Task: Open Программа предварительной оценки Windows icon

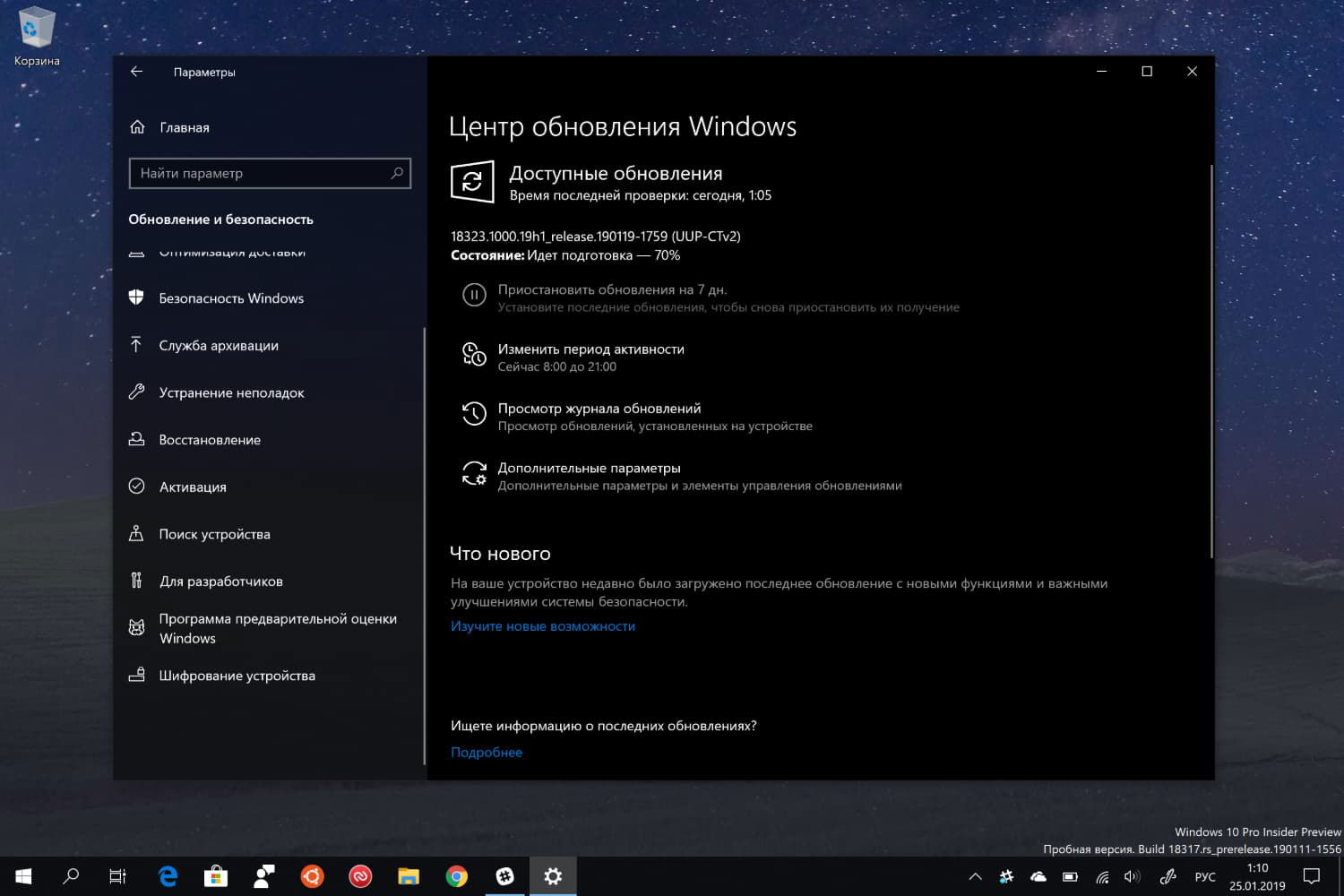Action: click(138, 626)
